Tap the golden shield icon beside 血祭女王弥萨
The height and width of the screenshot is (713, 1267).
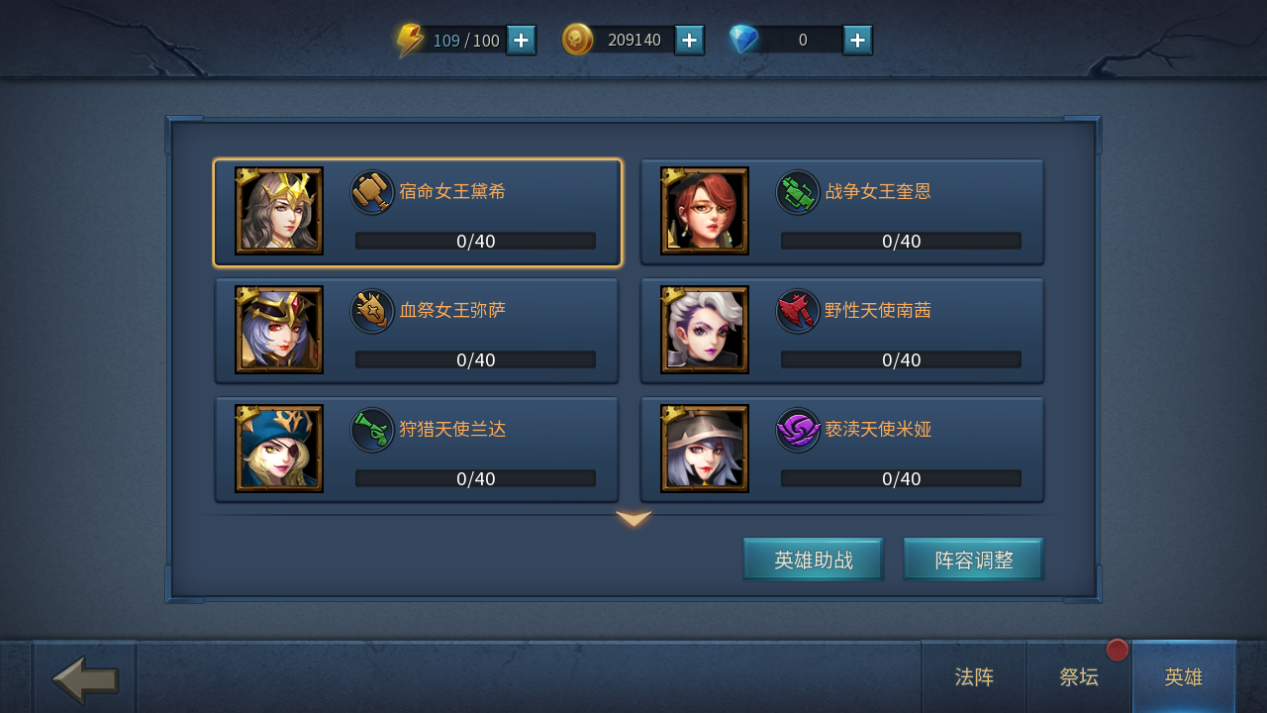(372, 311)
